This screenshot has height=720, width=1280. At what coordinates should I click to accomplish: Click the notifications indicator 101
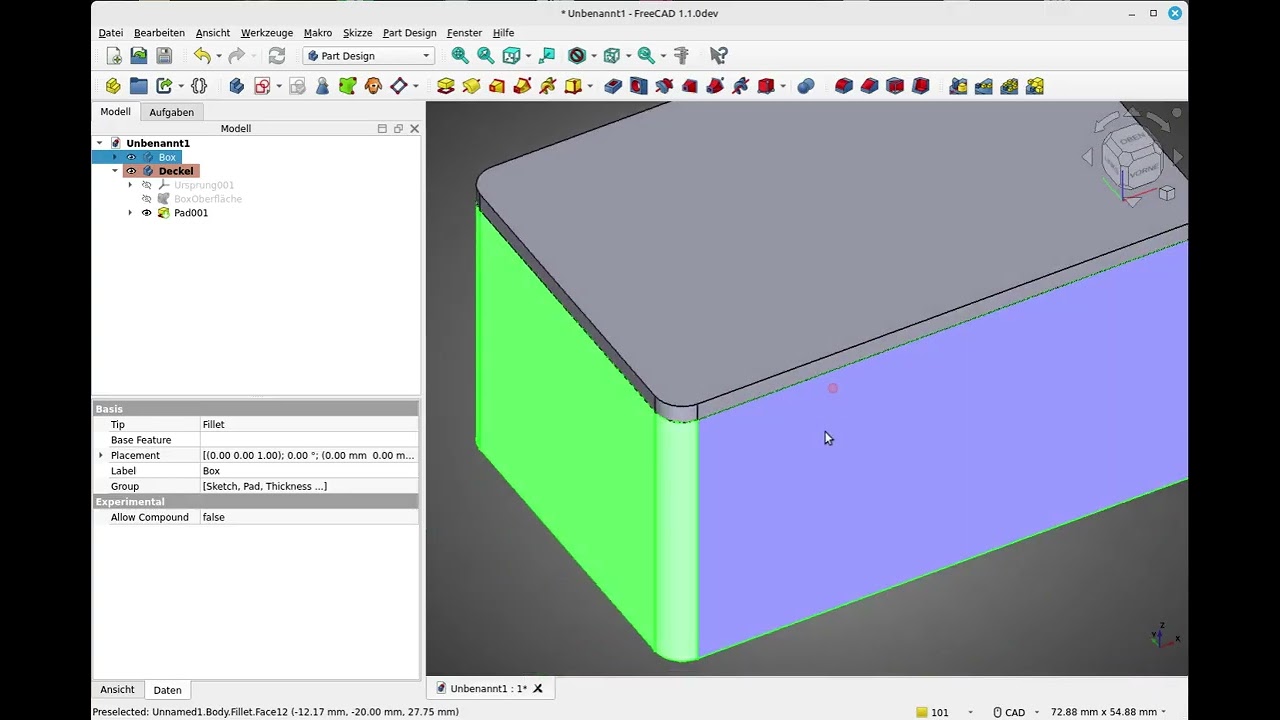933,712
